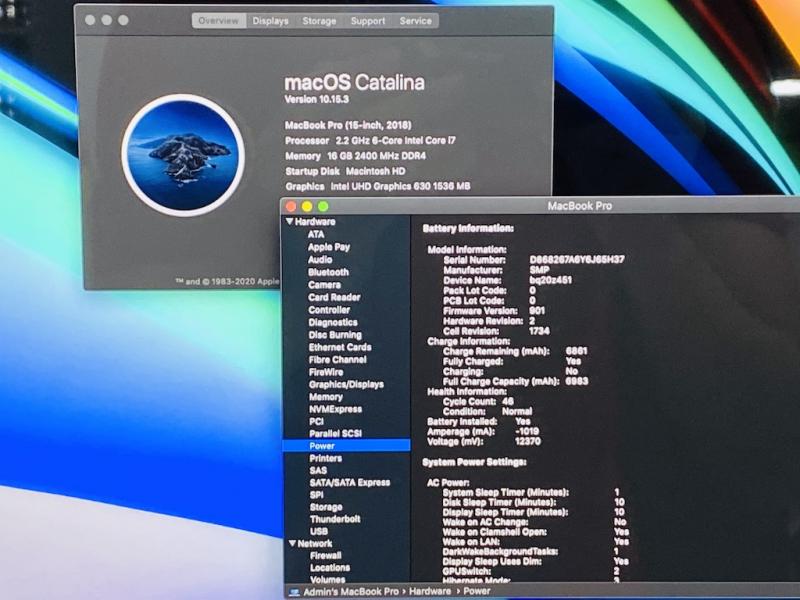Select Memory in the System Information sidebar

pyautogui.click(x=326, y=396)
